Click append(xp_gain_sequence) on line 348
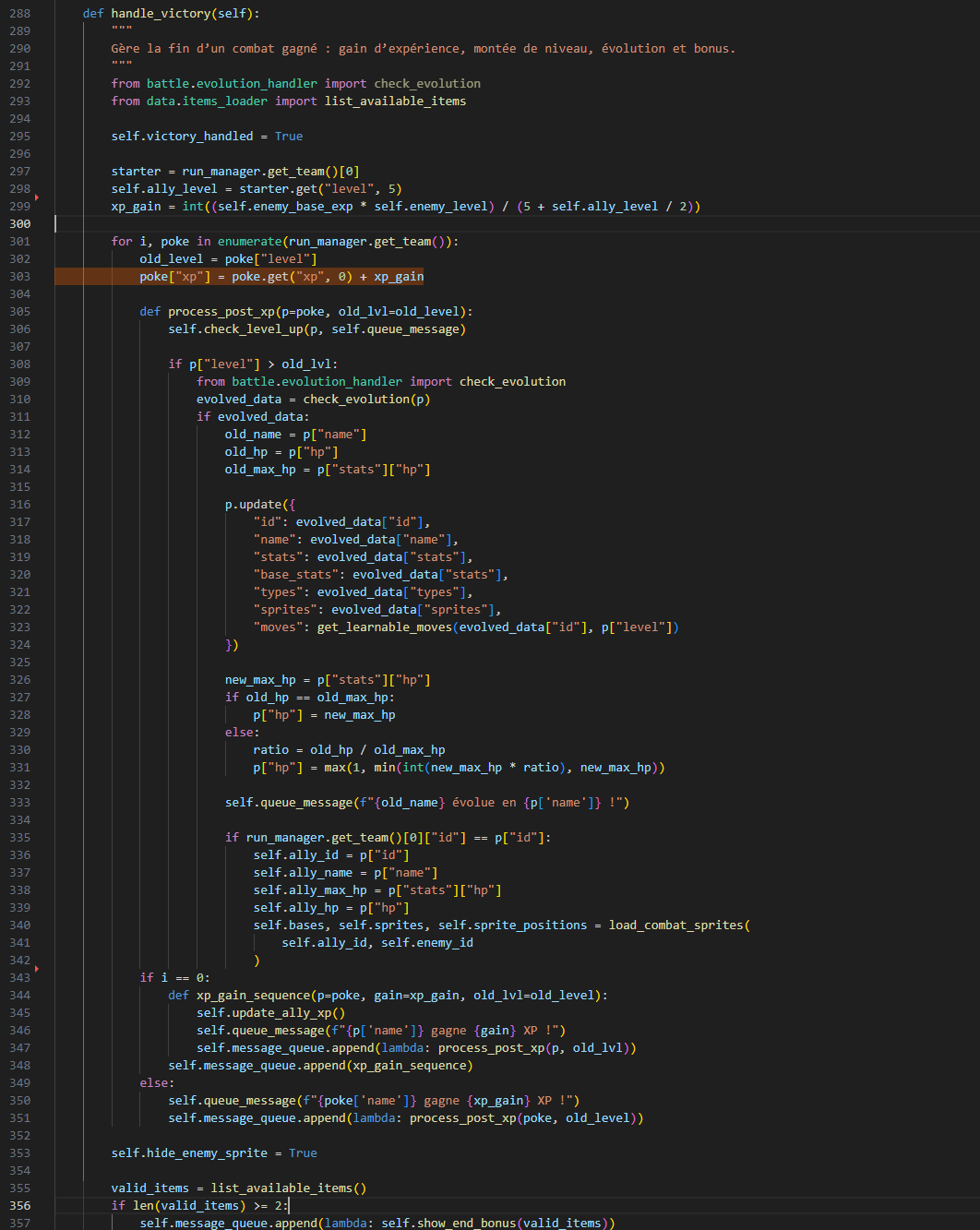This screenshot has height=1230, width=980. coord(388,1066)
